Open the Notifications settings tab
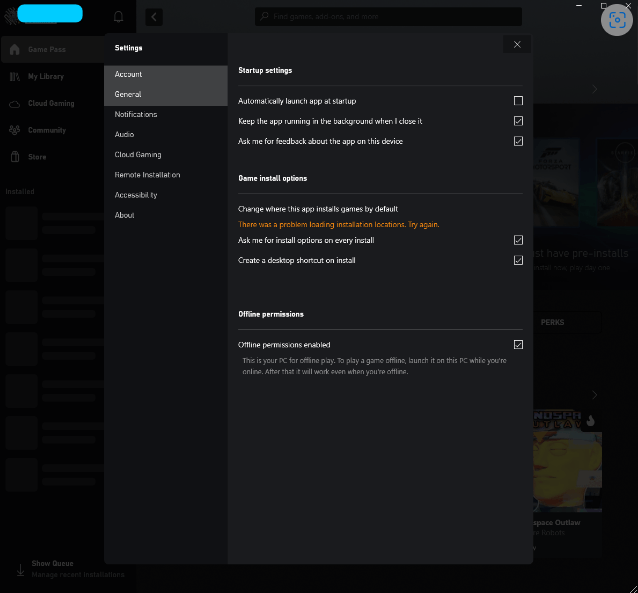Screen dimensions: 638x593 point(166,114)
